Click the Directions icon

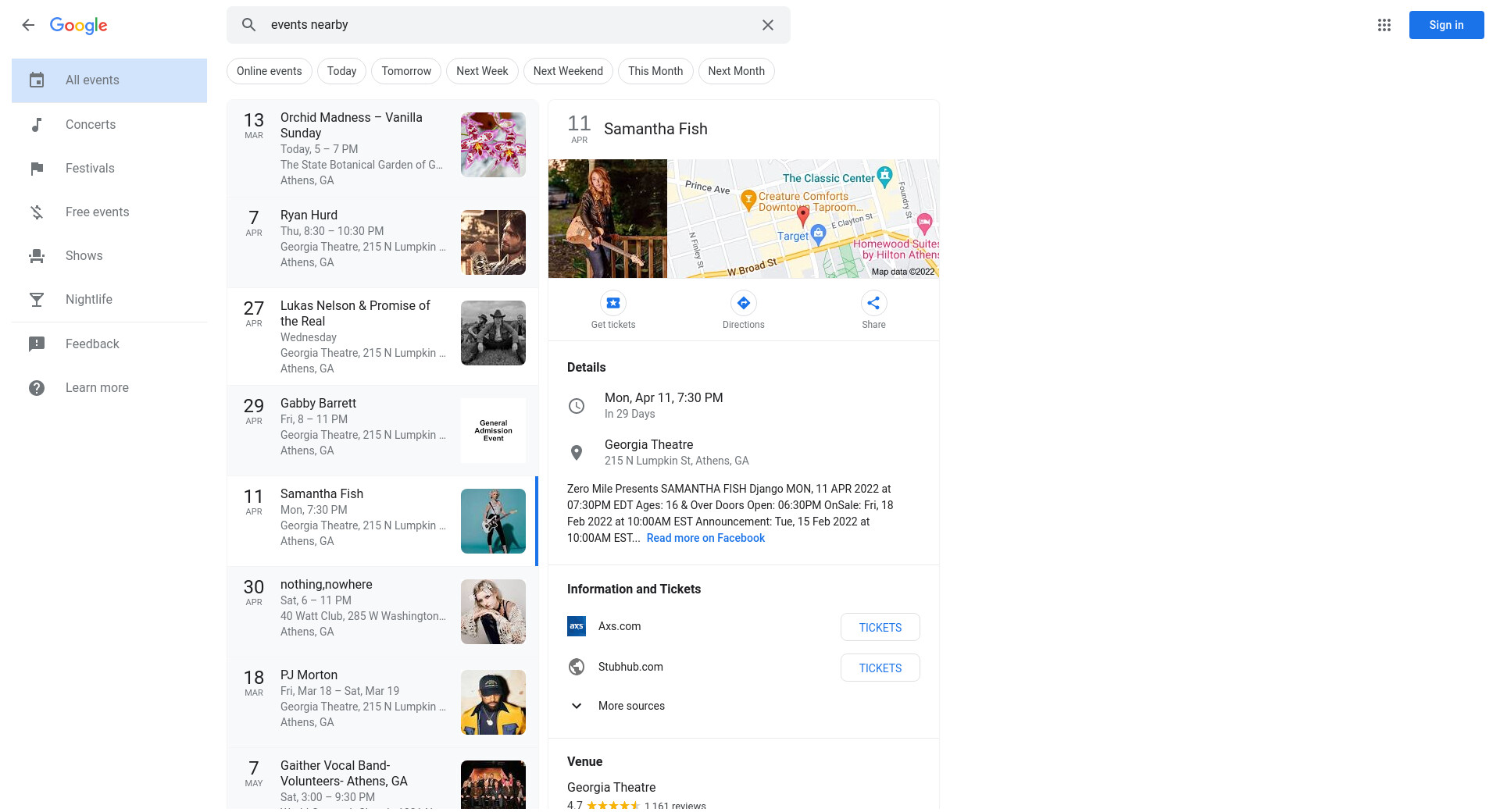(744, 303)
